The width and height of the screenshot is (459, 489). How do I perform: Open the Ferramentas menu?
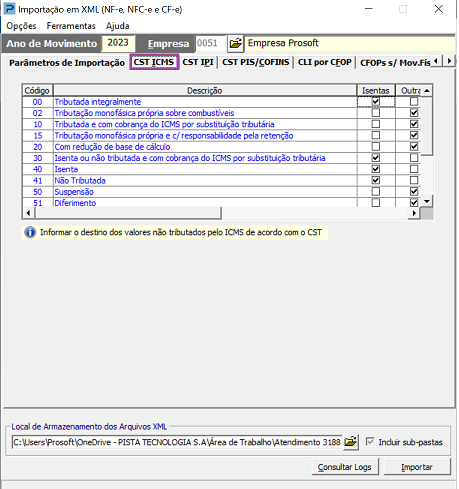(71, 26)
